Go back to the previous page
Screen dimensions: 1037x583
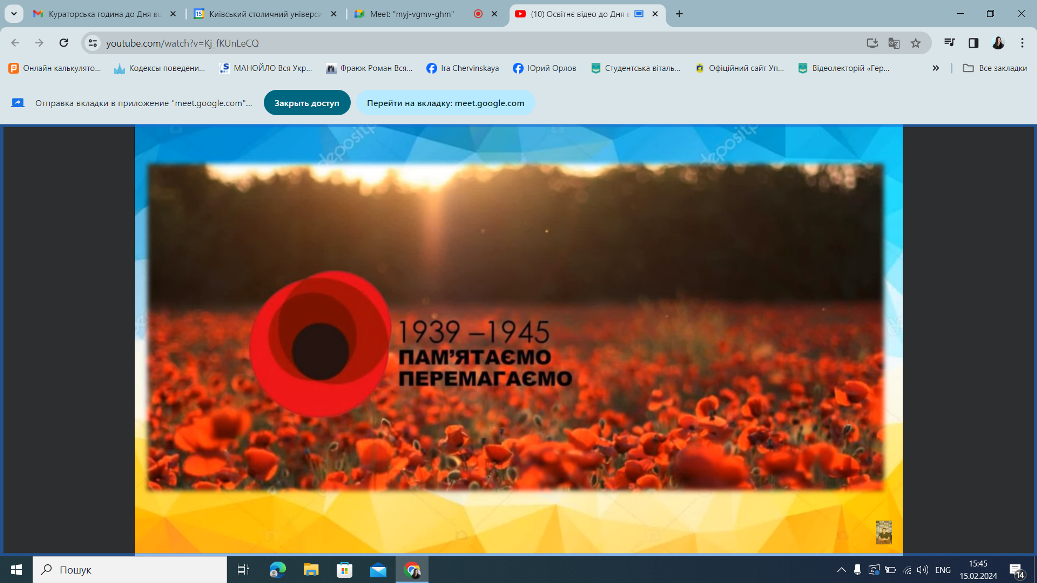[15, 43]
